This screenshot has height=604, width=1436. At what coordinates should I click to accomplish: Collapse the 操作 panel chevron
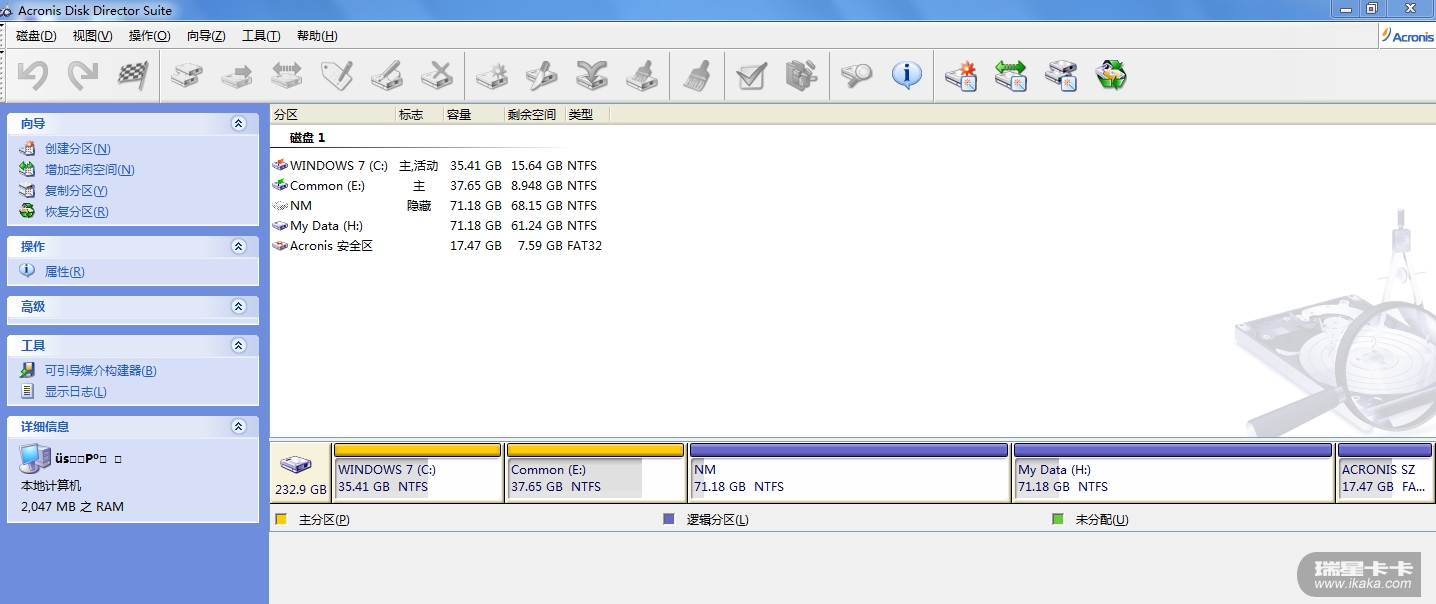click(x=238, y=246)
